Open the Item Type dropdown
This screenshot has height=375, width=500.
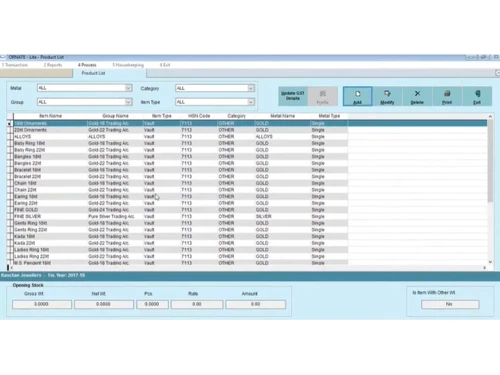[x=251, y=102]
